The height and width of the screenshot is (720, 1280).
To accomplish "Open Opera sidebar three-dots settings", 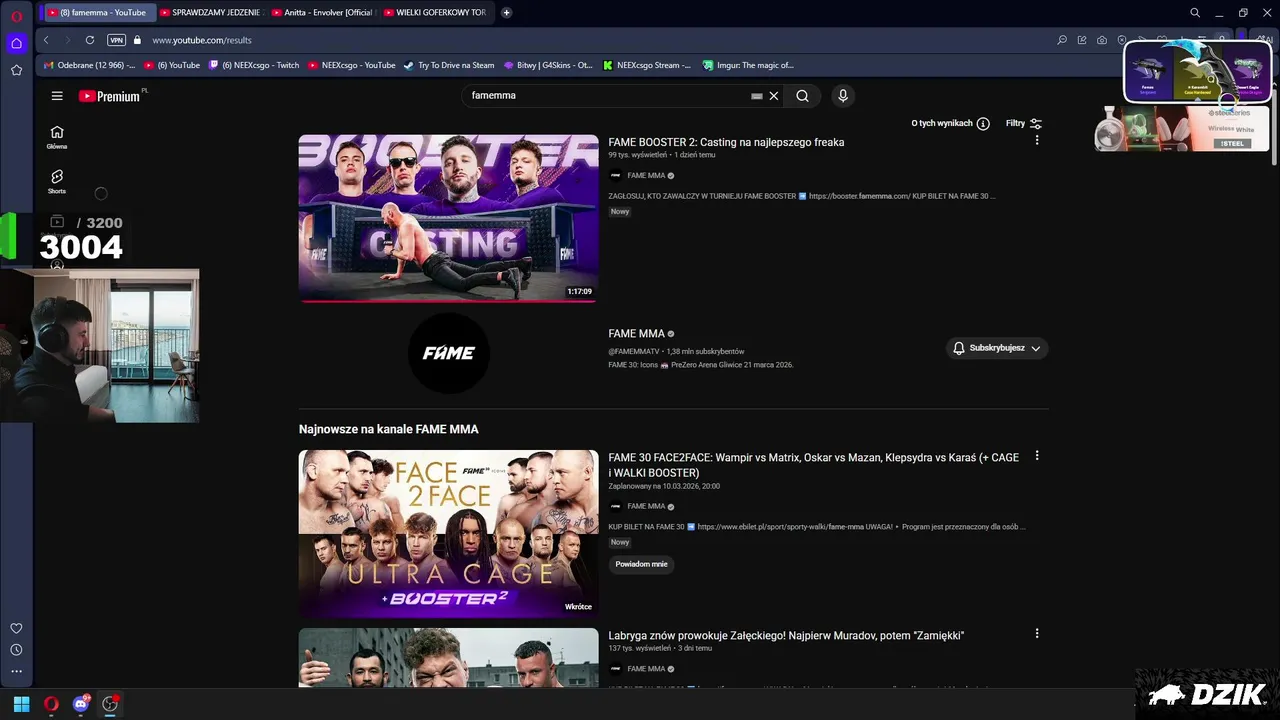I will [x=16, y=671].
